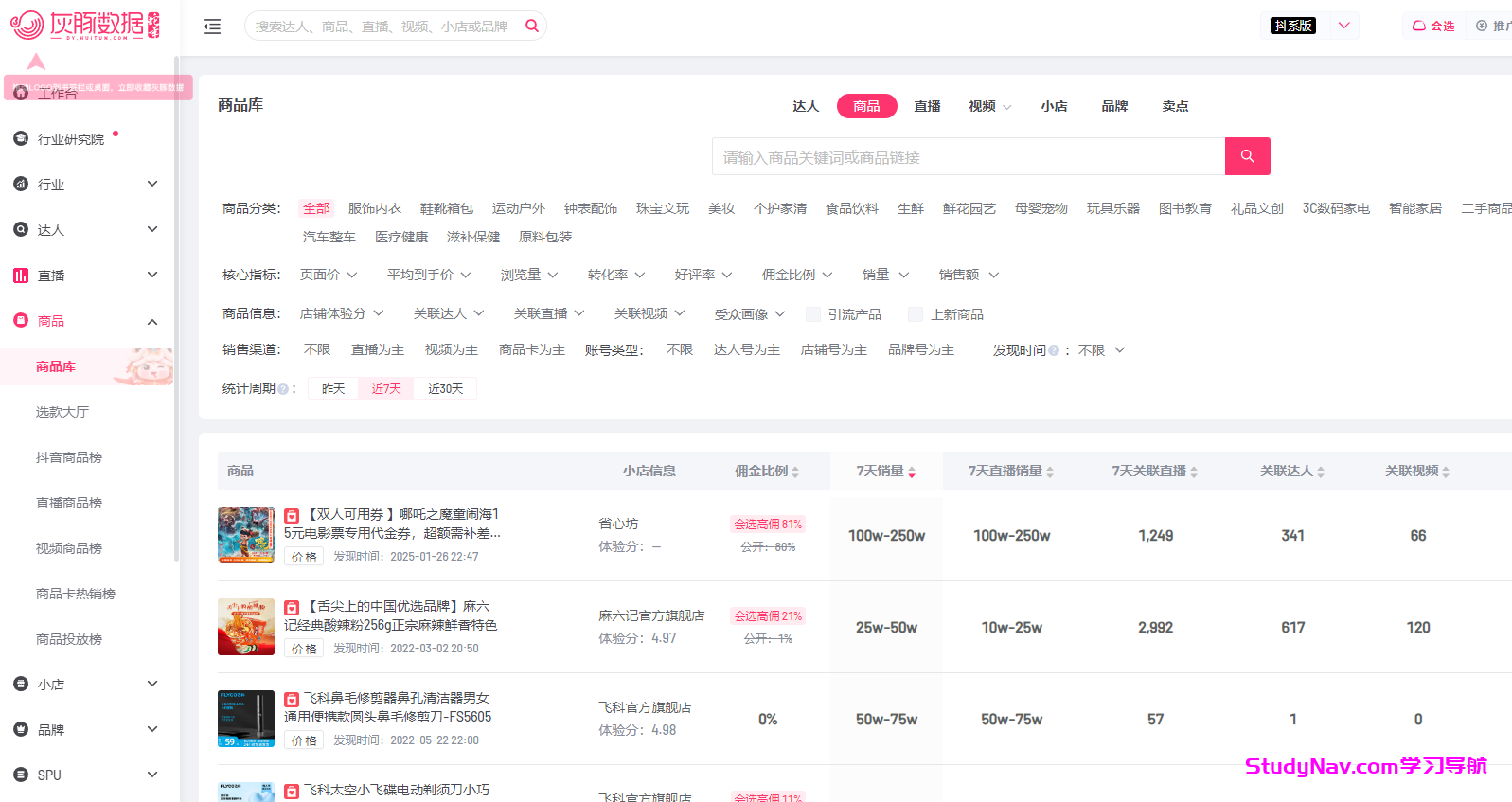The image size is (1512, 802).
Task: Expand the 店铺体验分 dropdown
Action: tap(342, 313)
